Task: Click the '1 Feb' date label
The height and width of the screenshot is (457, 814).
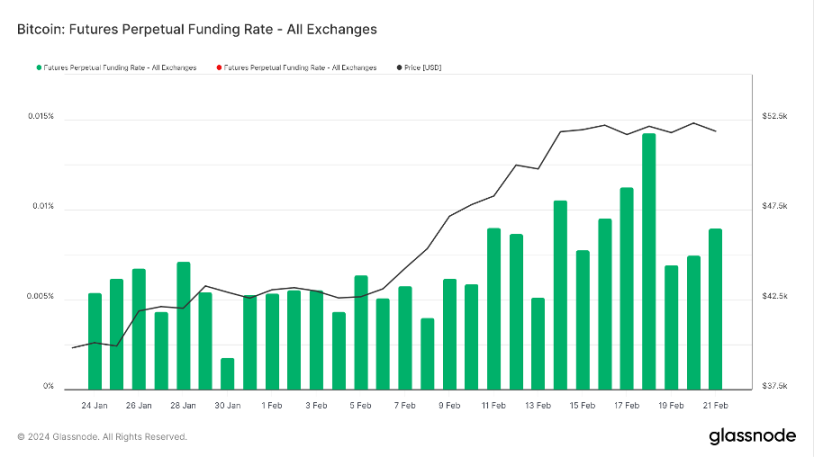Action: pos(272,406)
